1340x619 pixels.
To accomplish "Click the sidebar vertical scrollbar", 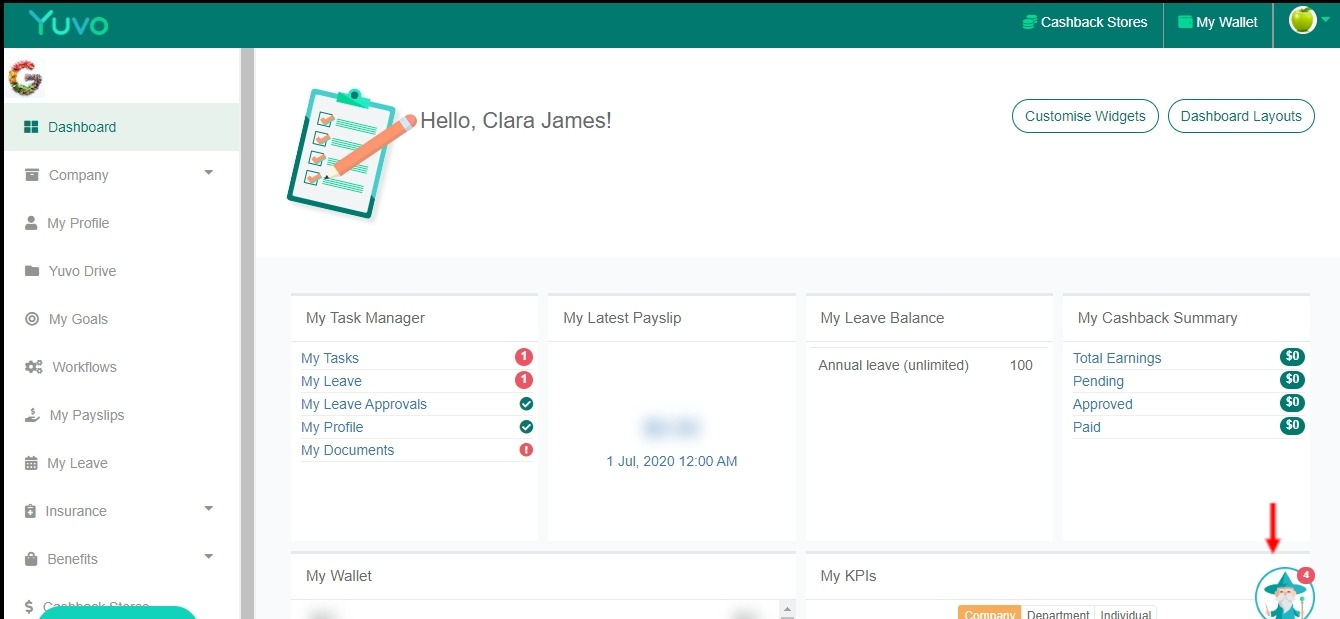I will [246, 333].
